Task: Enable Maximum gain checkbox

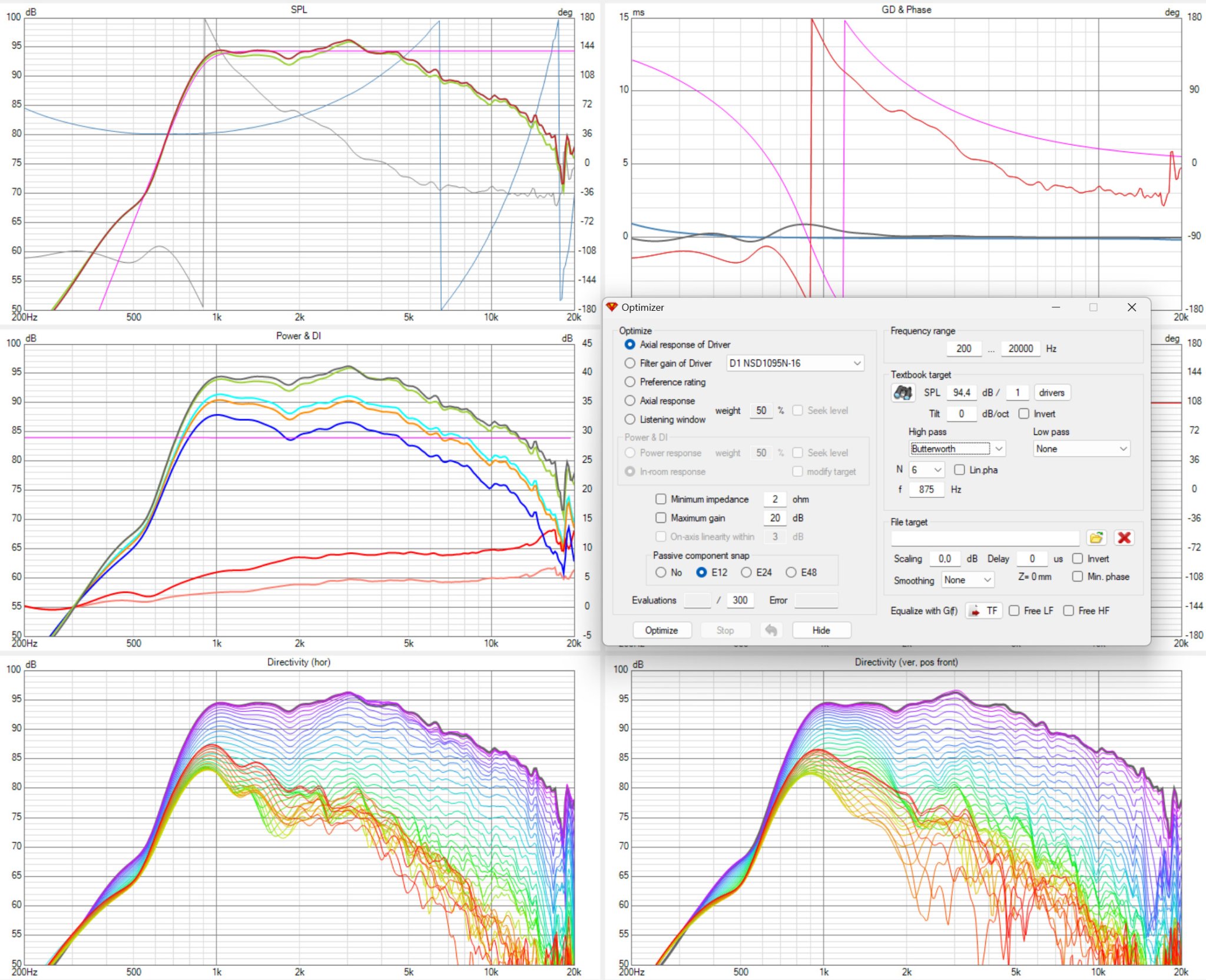Action: pos(661,518)
